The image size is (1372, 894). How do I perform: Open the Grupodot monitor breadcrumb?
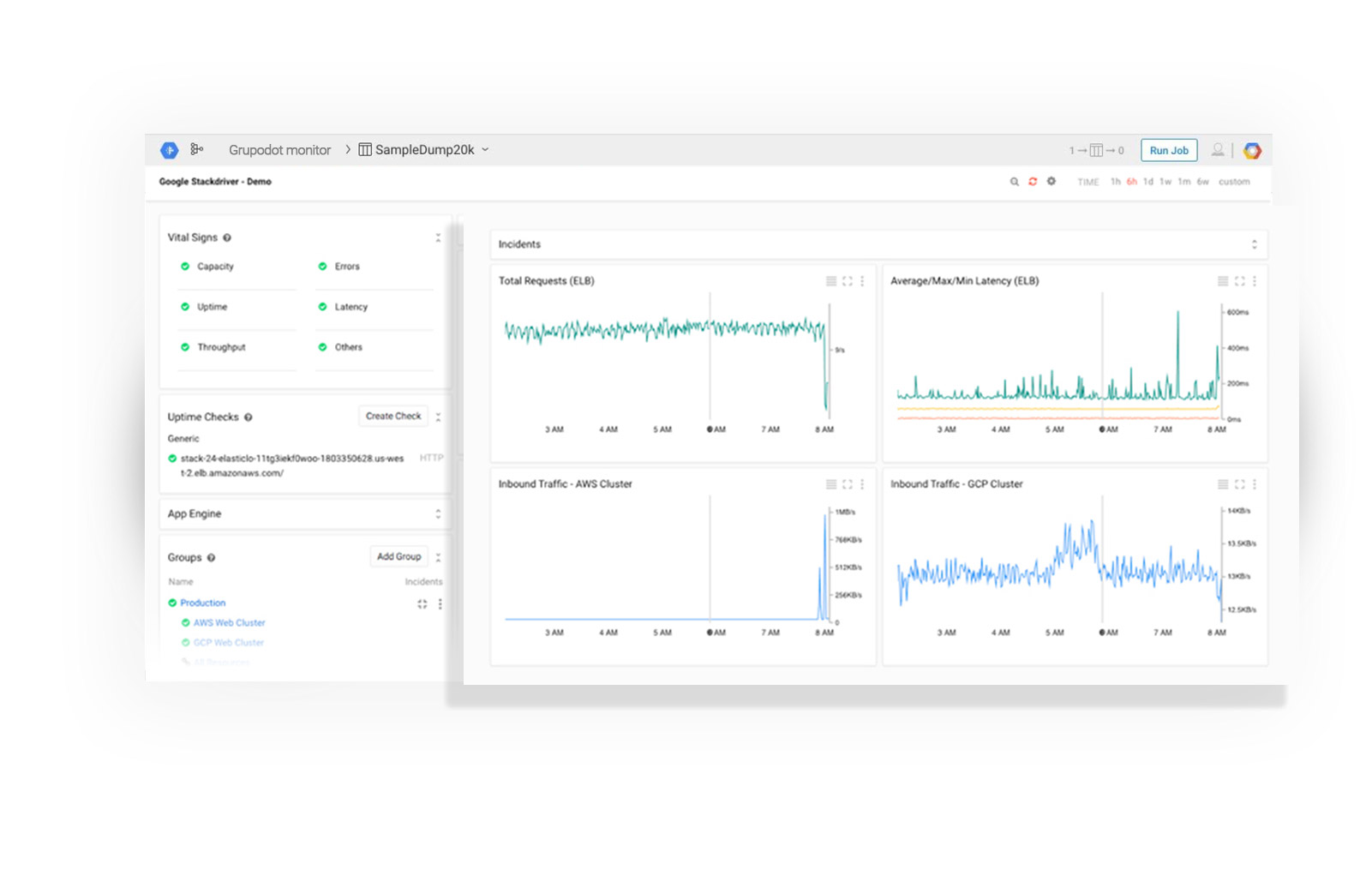[279, 150]
